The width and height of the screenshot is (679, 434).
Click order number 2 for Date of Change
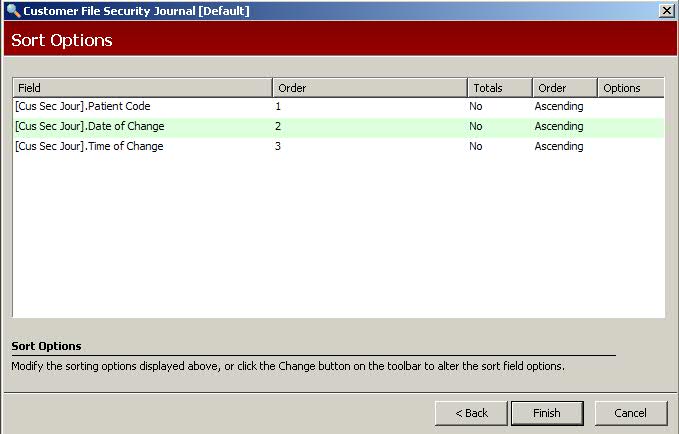[278, 127]
